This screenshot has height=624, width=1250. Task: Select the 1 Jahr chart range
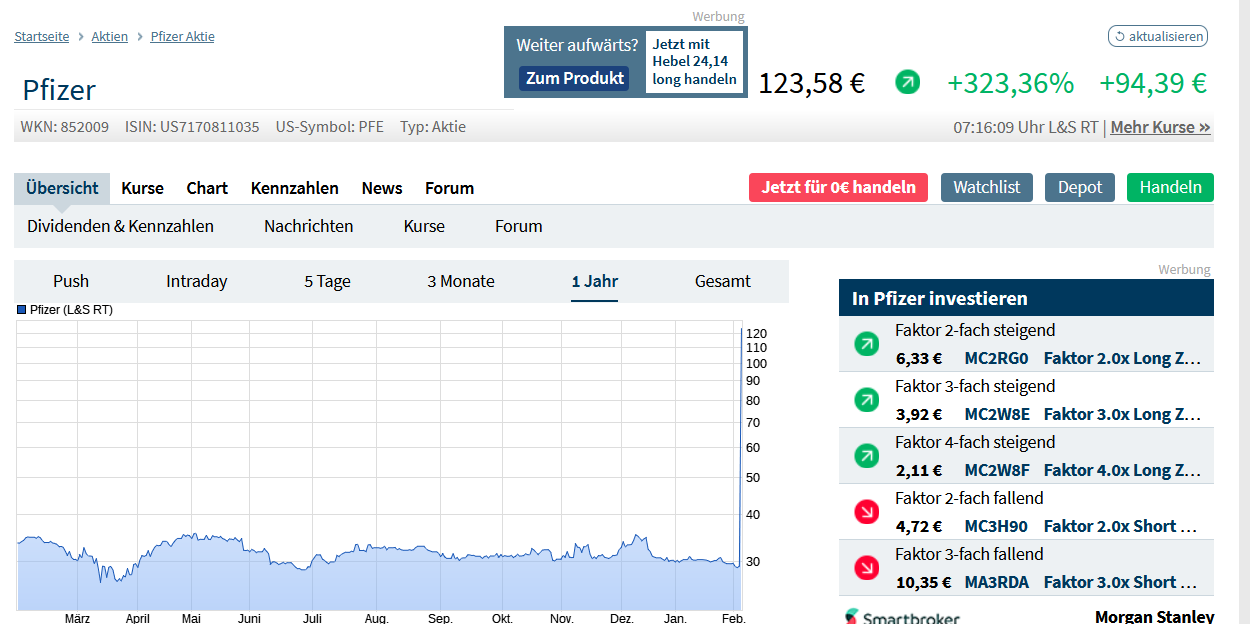(x=595, y=281)
